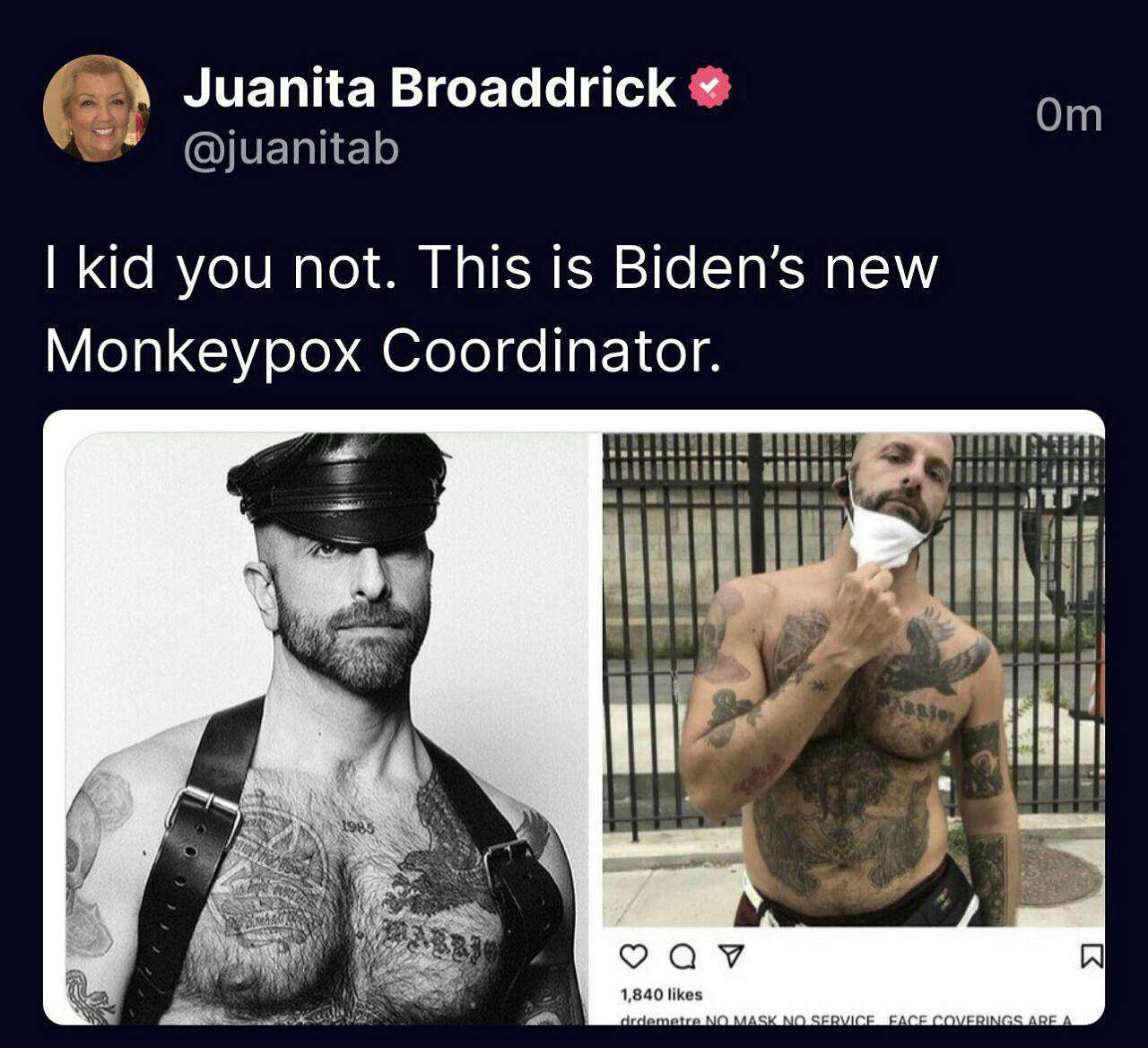Open the colour outdoor photo on the right

(x=853, y=680)
